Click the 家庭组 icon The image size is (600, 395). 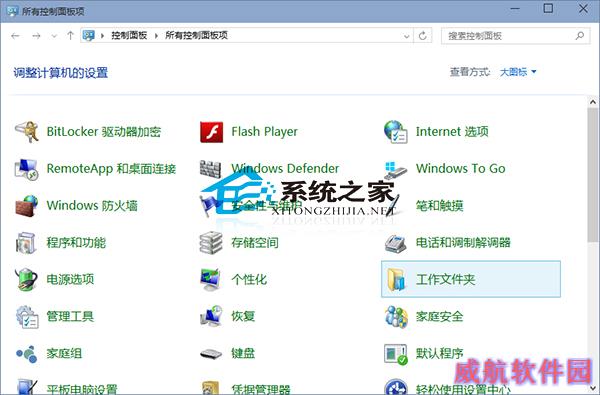tap(26, 354)
